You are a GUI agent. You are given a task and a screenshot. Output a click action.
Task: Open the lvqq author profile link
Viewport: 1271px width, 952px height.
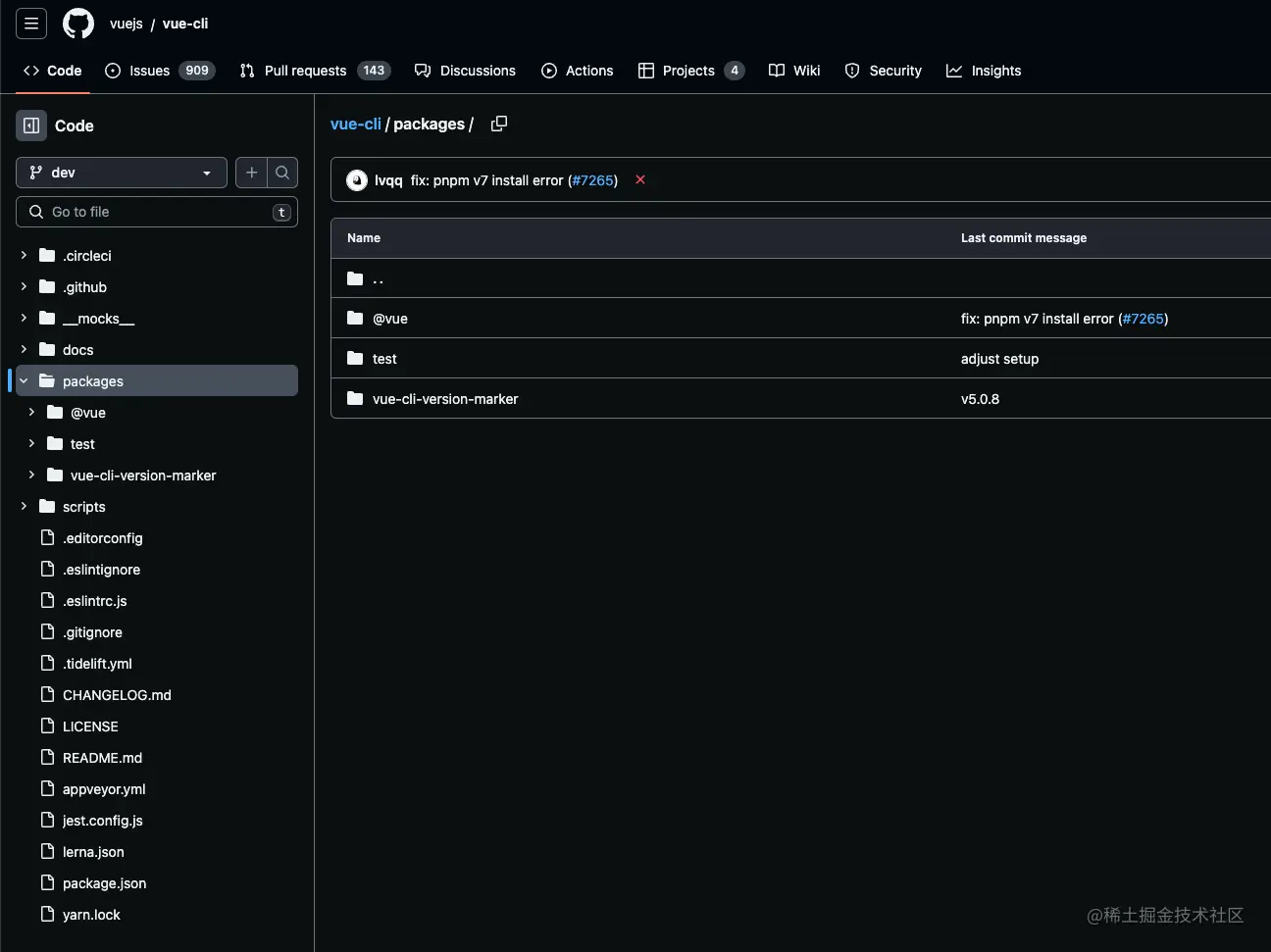pos(388,180)
